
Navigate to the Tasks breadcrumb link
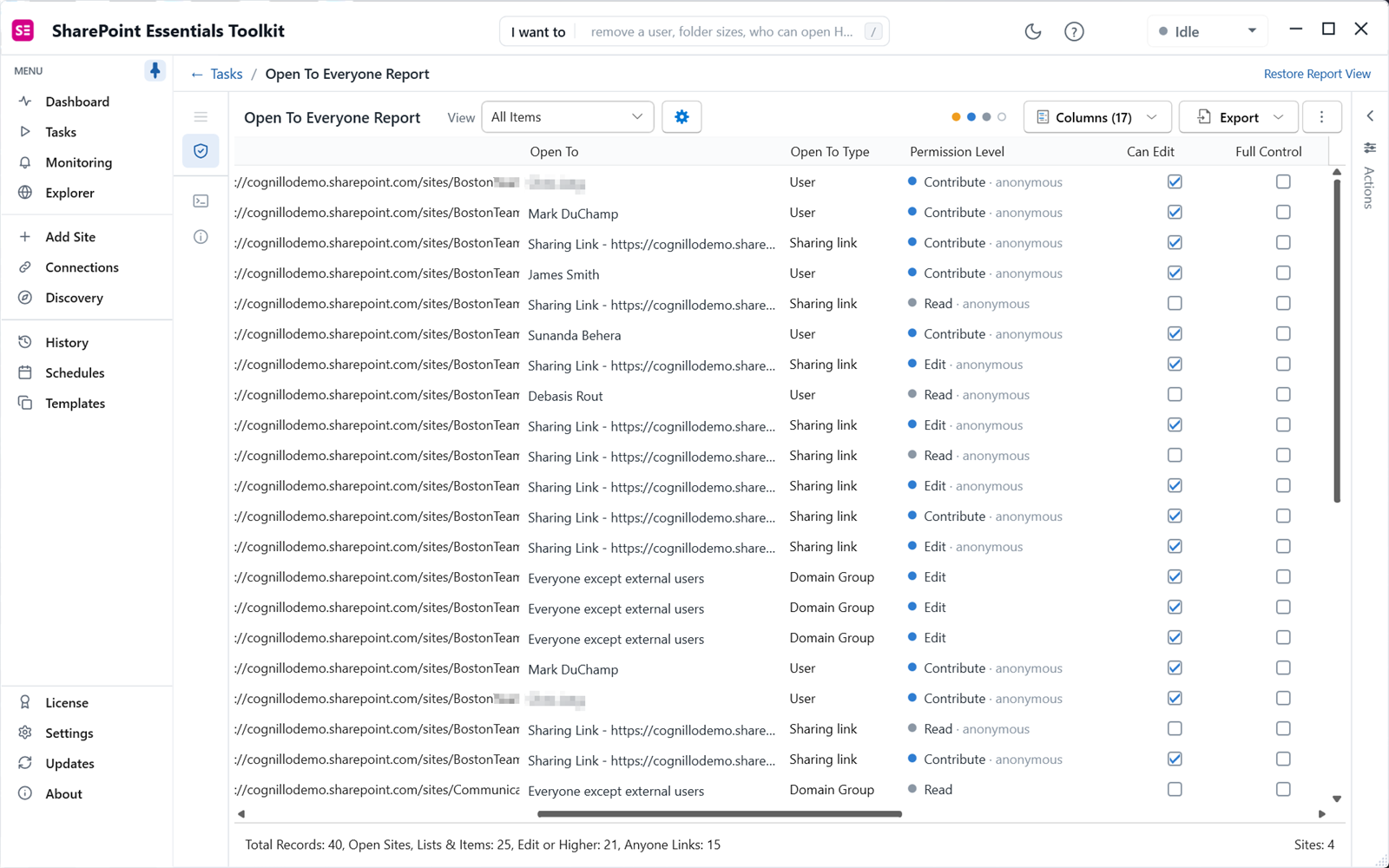[227, 74]
